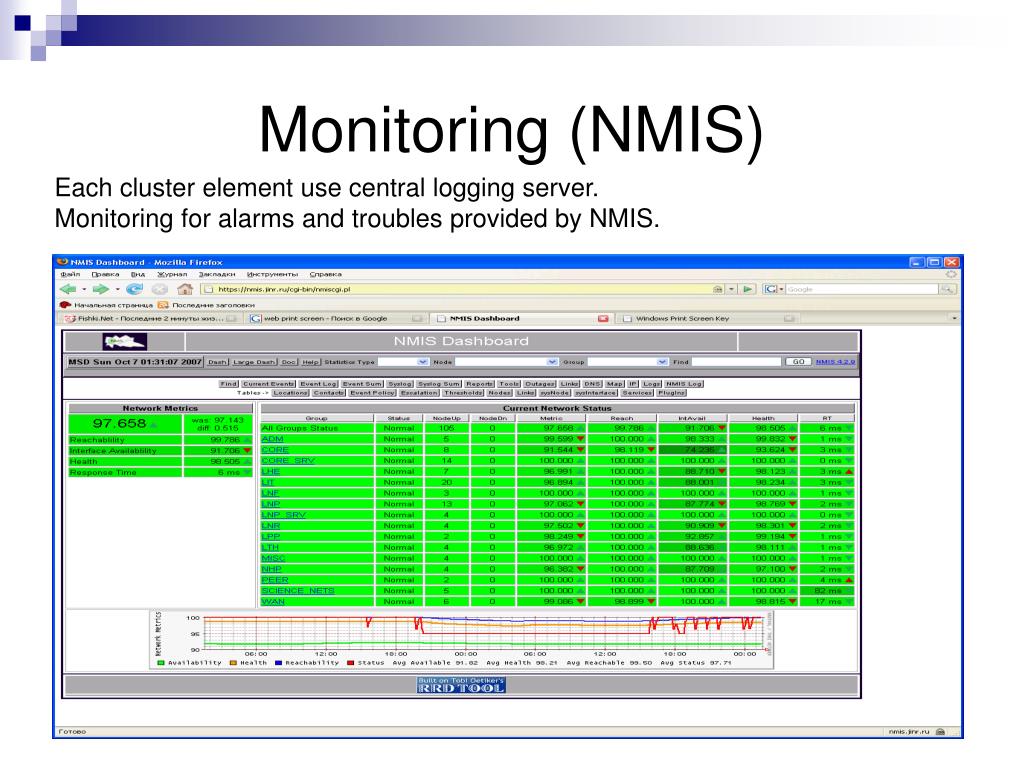Click the 82 ms response time cell

tap(827, 590)
